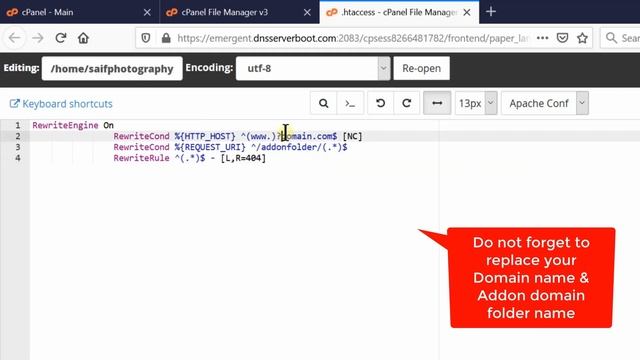Undo the last edit

point(380,103)
